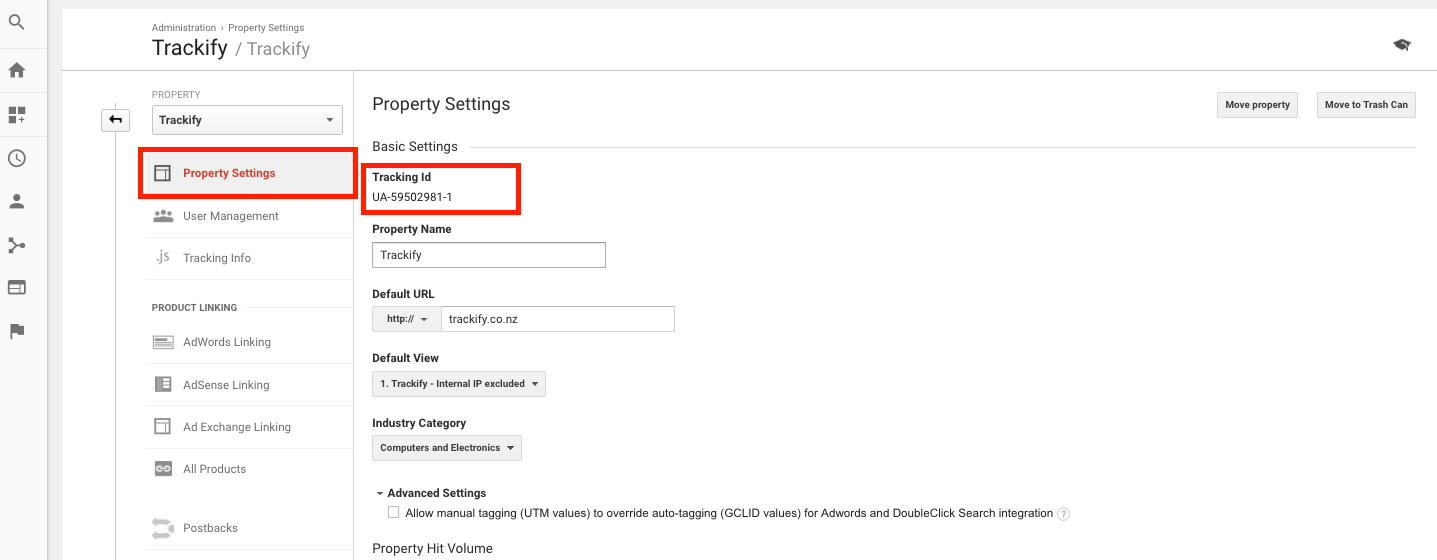Screen dimensions: 1437x560
Task: Click the AdSense Linking icon
Action: (162, 384)
